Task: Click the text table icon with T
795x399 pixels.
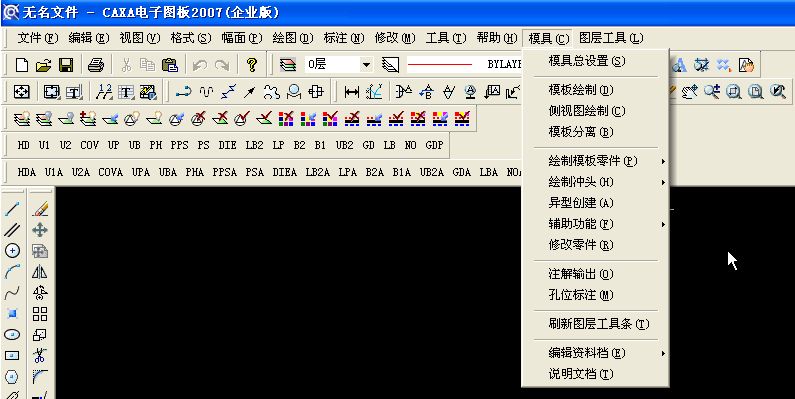Action: [125, 92]
